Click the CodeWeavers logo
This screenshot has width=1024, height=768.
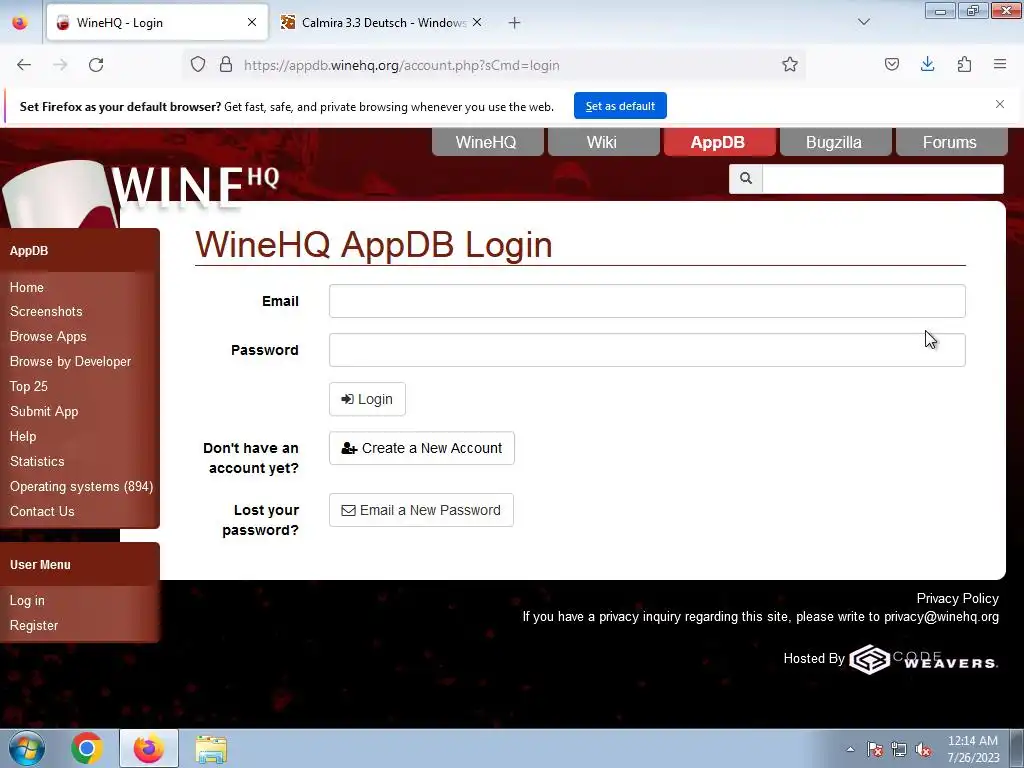(x=923, y=659)
